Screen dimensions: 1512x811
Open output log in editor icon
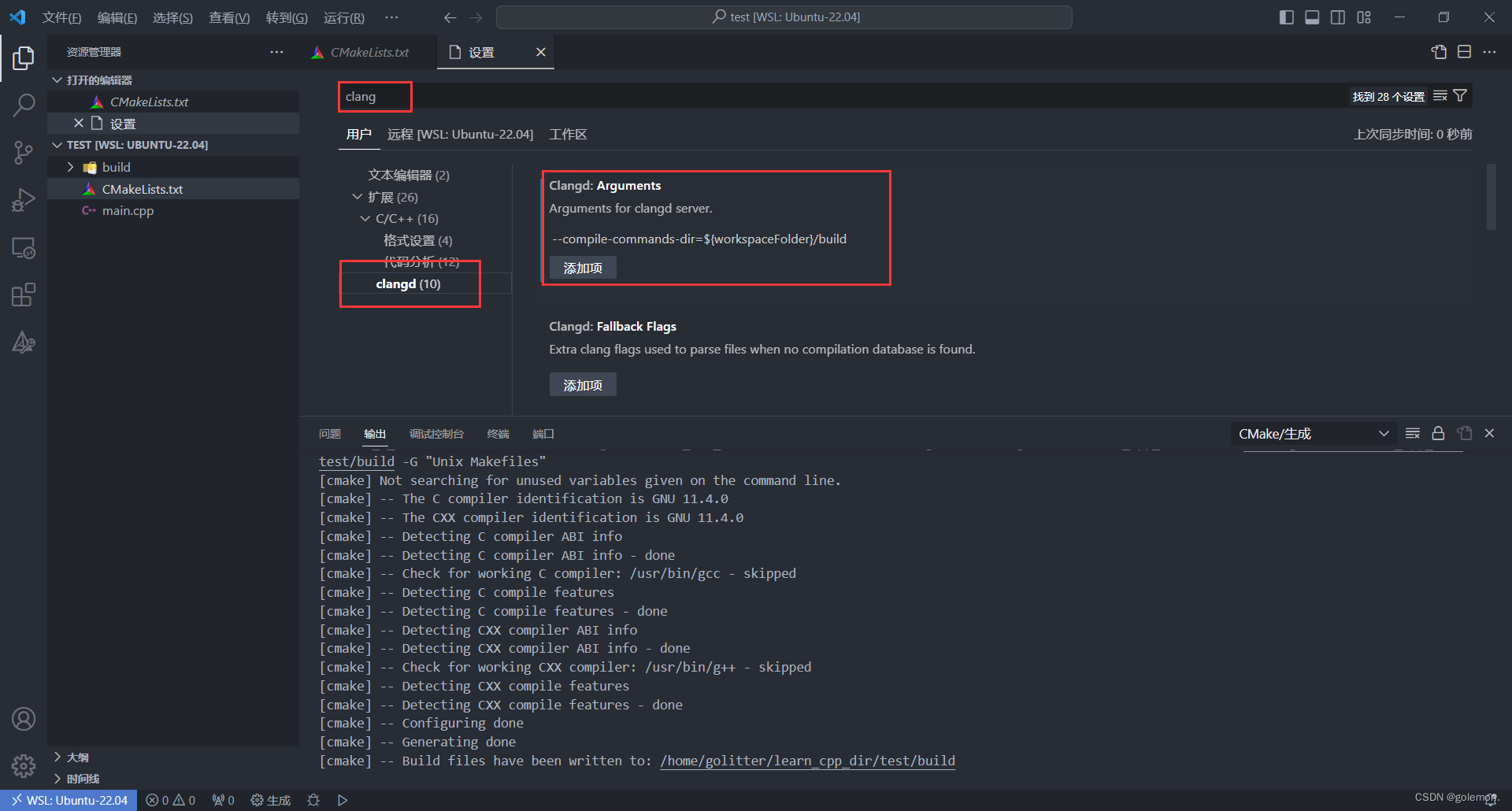[1465, 434]
